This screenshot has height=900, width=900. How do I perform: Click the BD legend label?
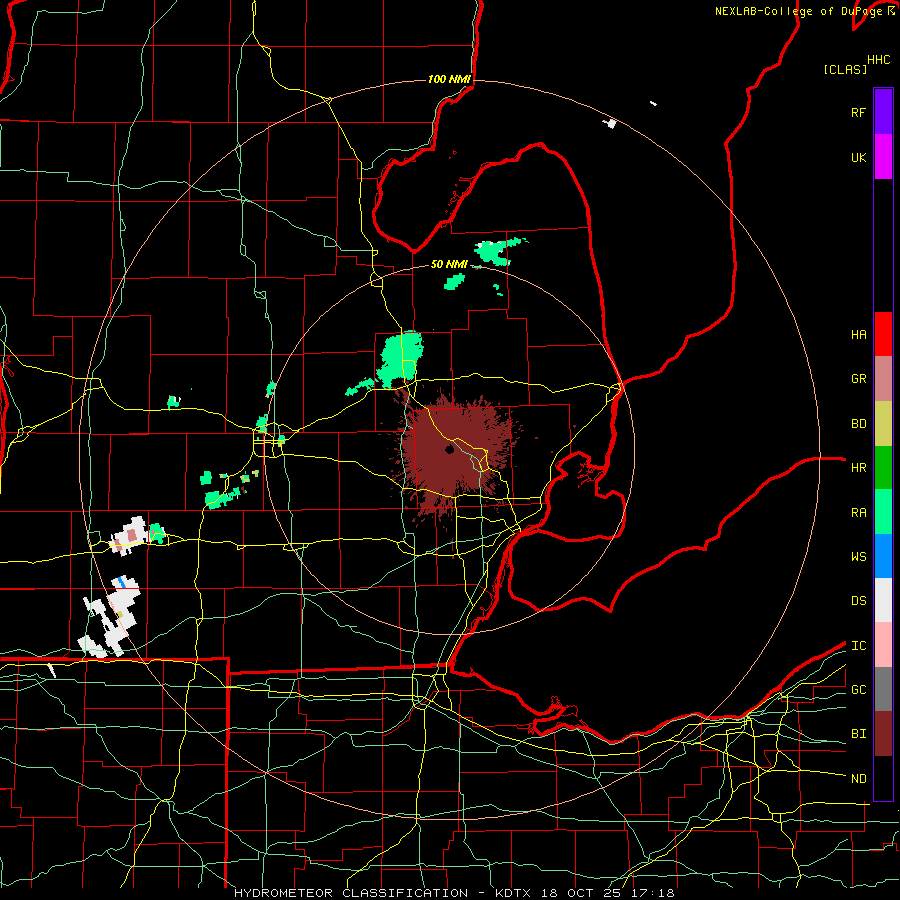pos(858,424)
